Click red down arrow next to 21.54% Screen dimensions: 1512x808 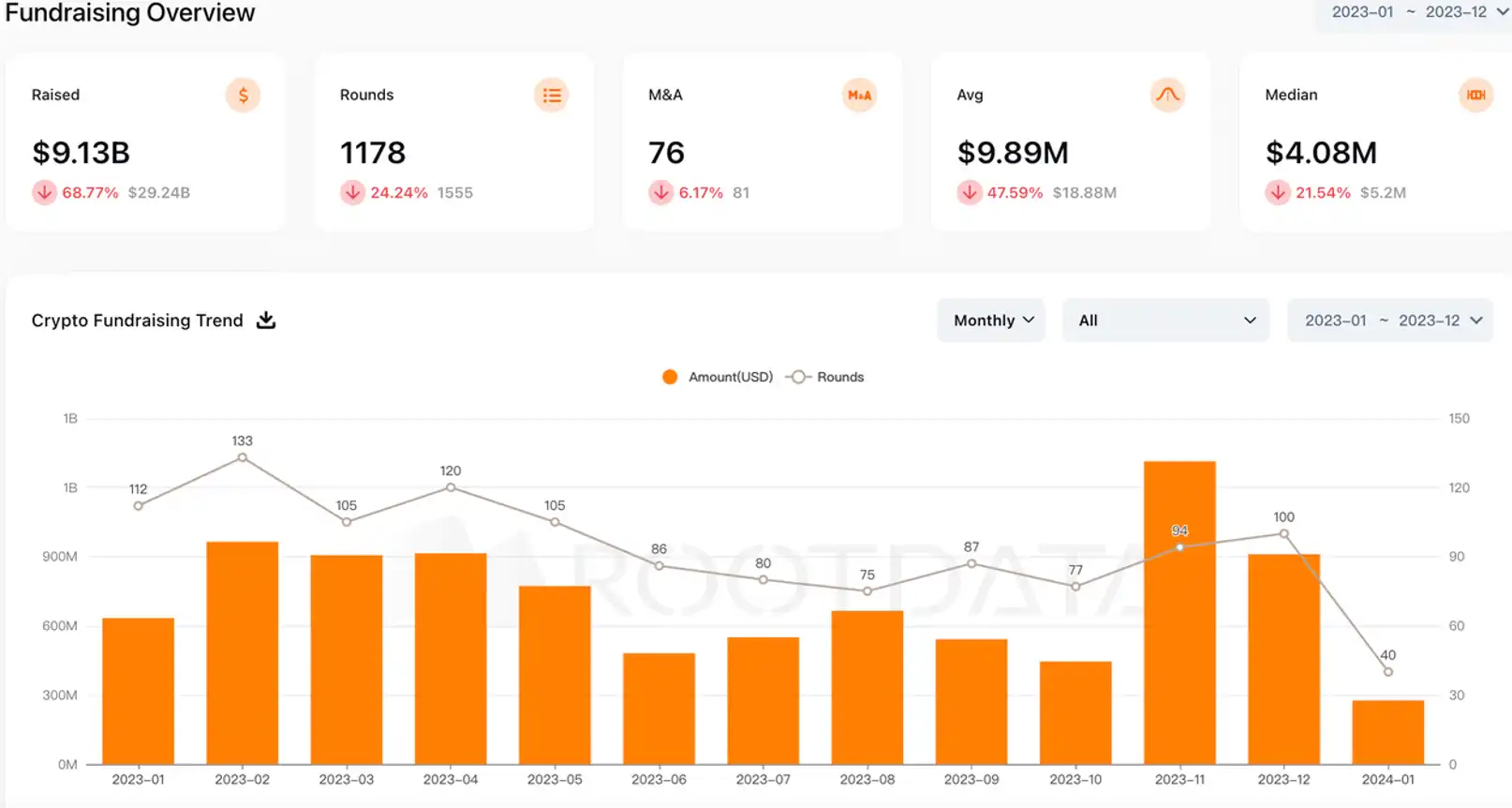click(x=1278, y=192)
